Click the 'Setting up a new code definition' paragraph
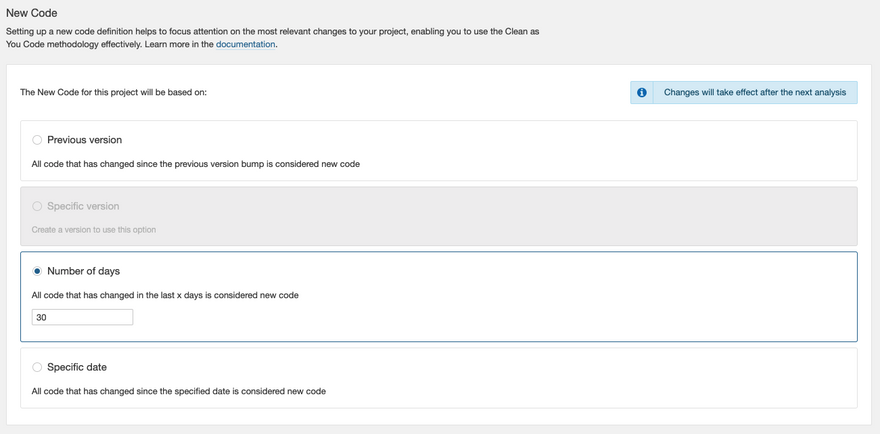Image resolution: width=880 pixels, height=434 pixels. coord(272,32)
